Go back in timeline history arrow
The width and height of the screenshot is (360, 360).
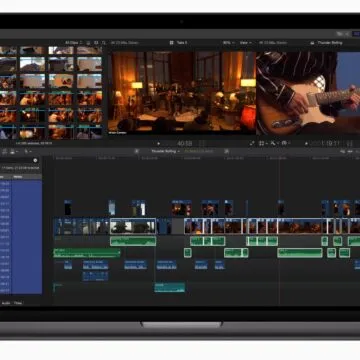click(x=137, y=151)
